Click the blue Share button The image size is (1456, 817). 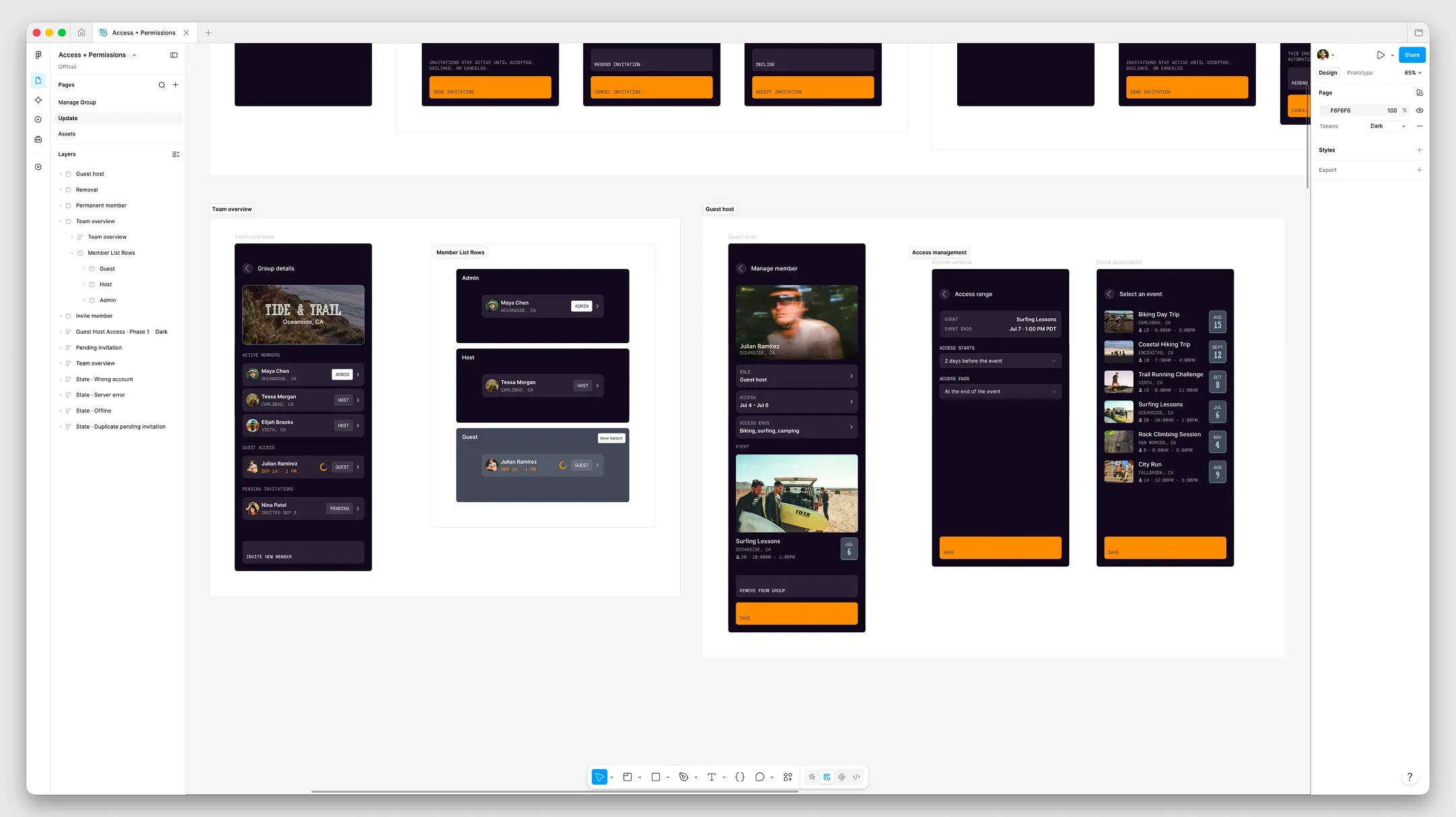click(x=1412, y=55)
